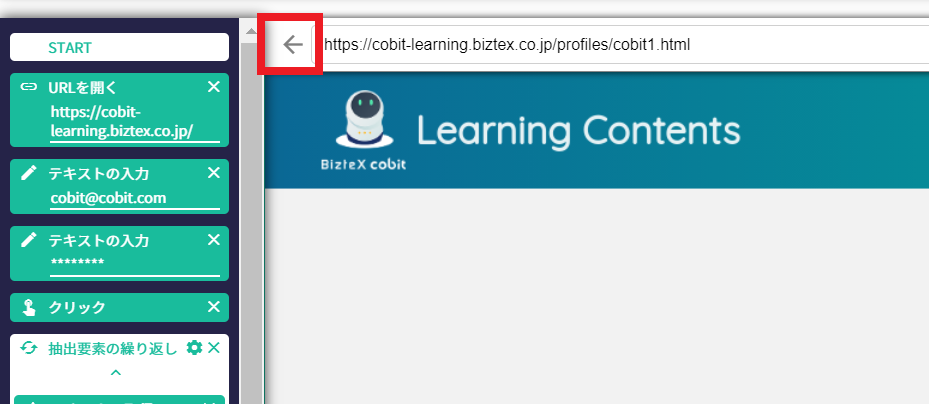
Task: Click the browser address bar URL
Action: (507, 44)
